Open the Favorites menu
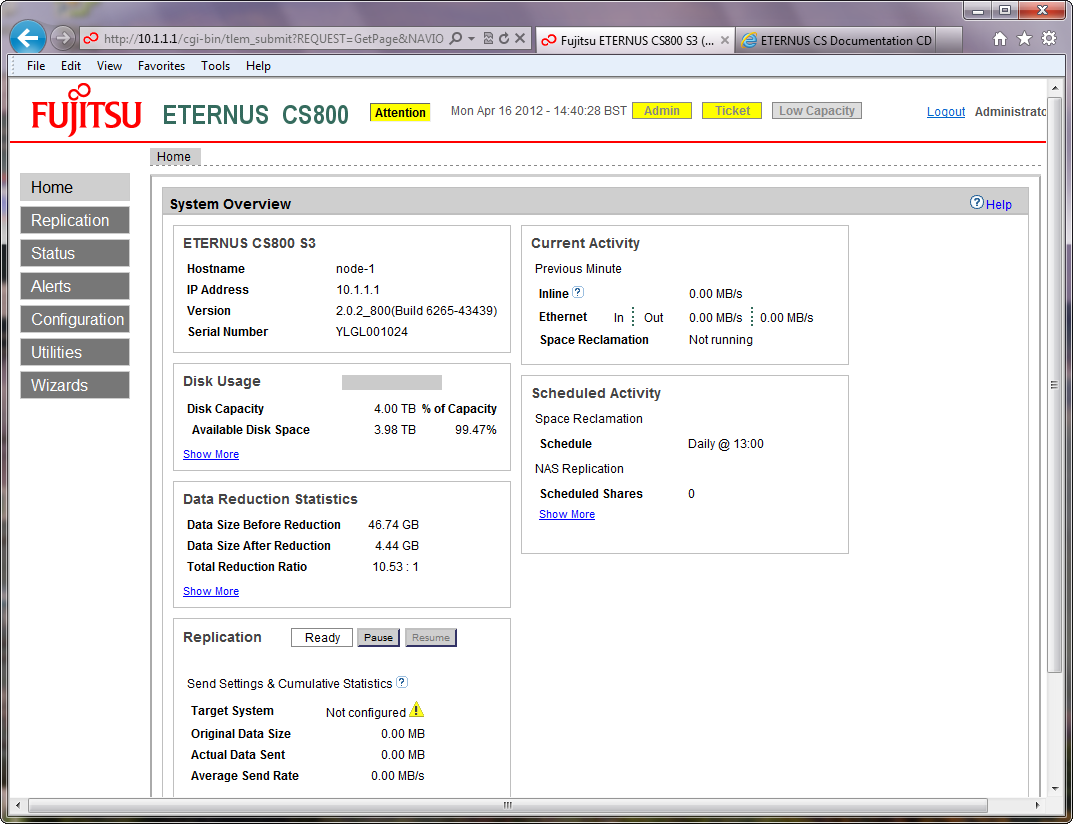Screen dimensions: 1073x824 161,66
